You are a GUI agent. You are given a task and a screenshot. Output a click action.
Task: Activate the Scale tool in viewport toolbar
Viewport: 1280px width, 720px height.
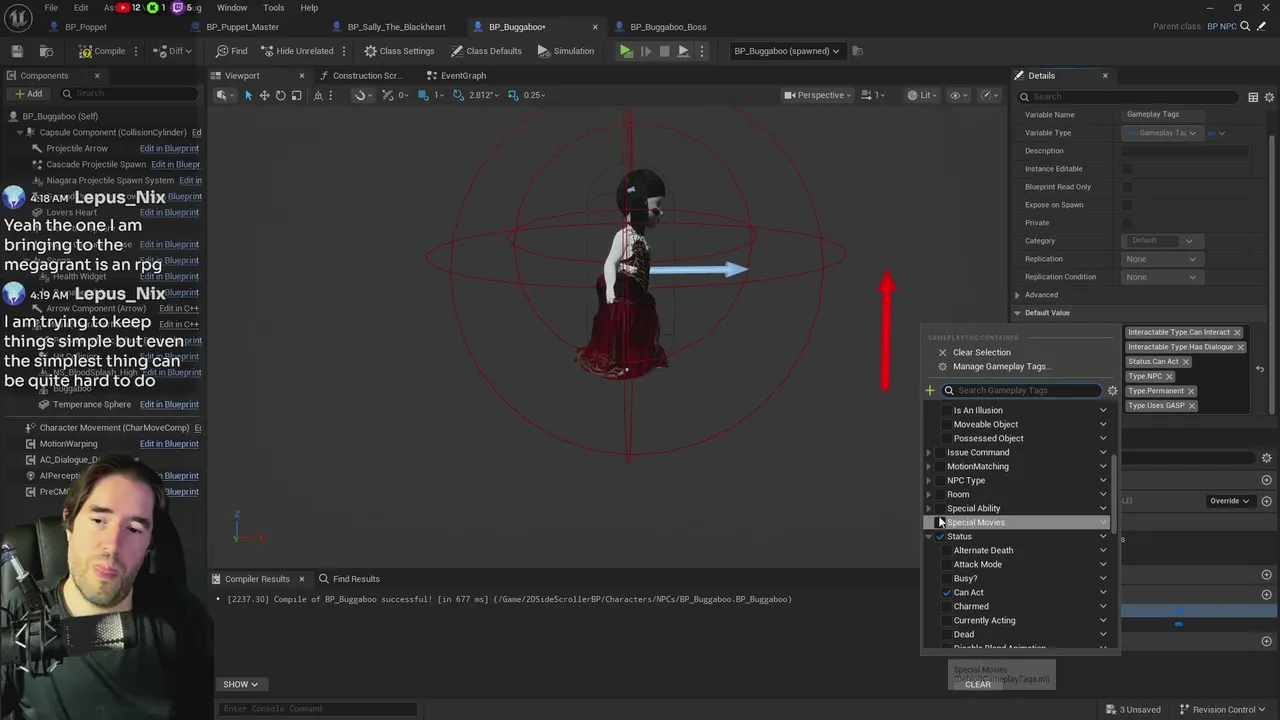click(296, 95)
